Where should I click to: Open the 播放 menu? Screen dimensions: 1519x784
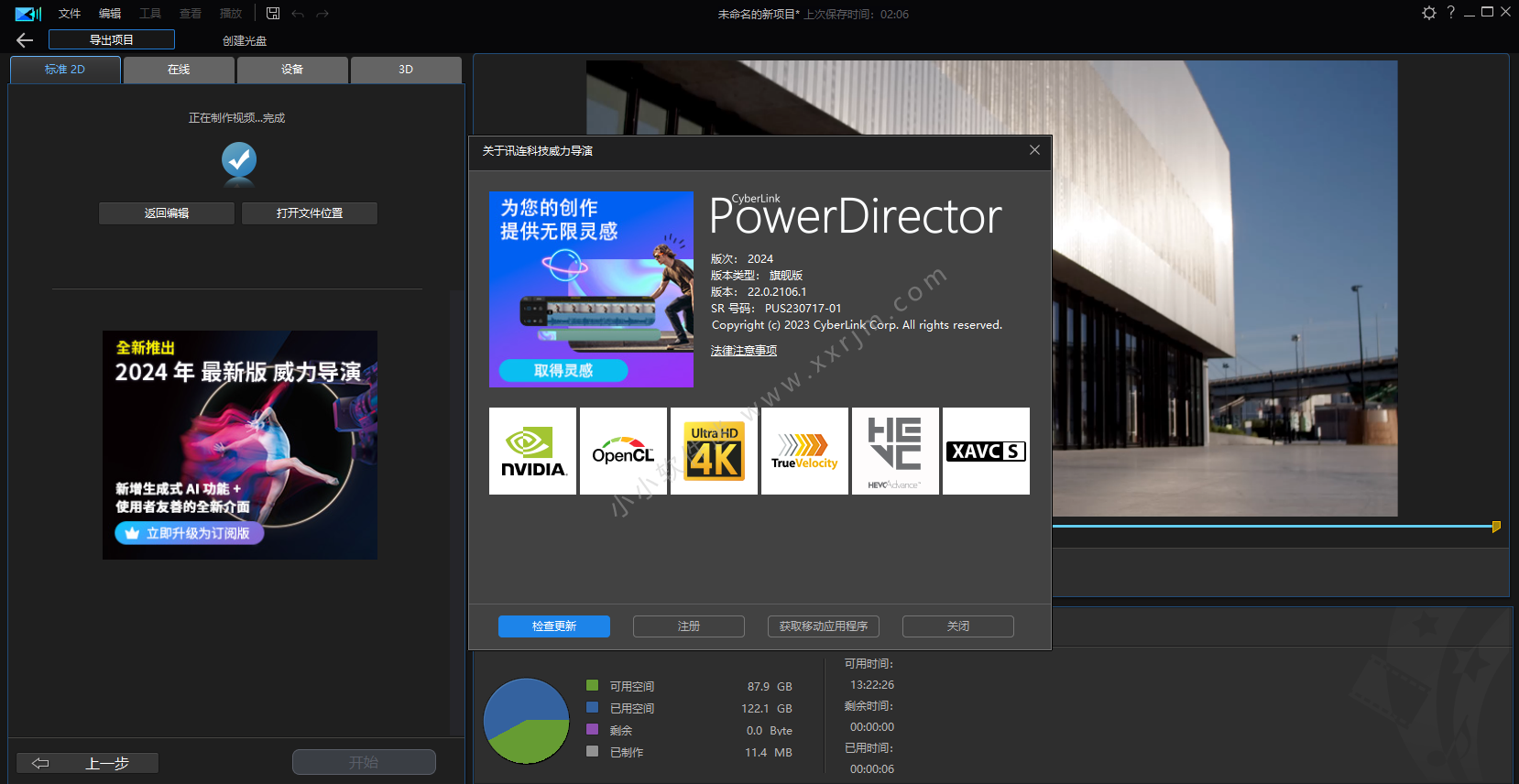(x=231, y=14)
